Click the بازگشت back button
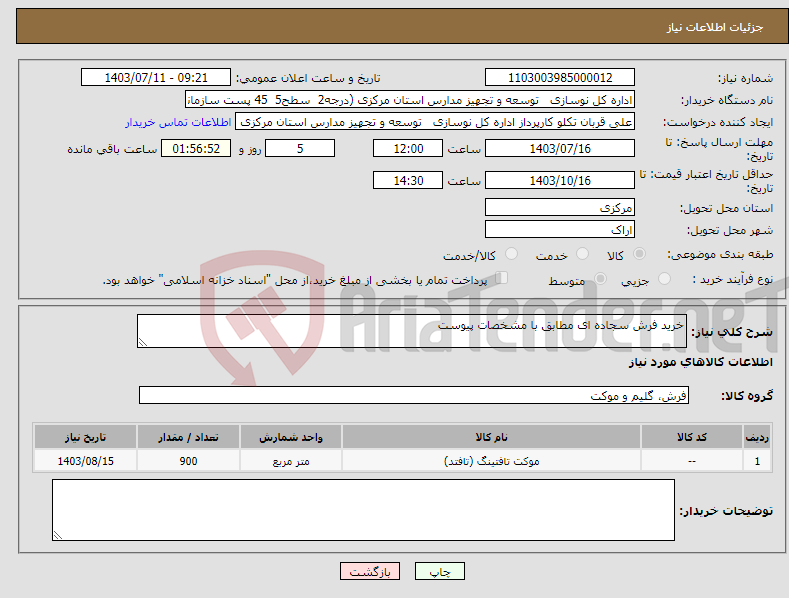 click(x=370, y=571)
